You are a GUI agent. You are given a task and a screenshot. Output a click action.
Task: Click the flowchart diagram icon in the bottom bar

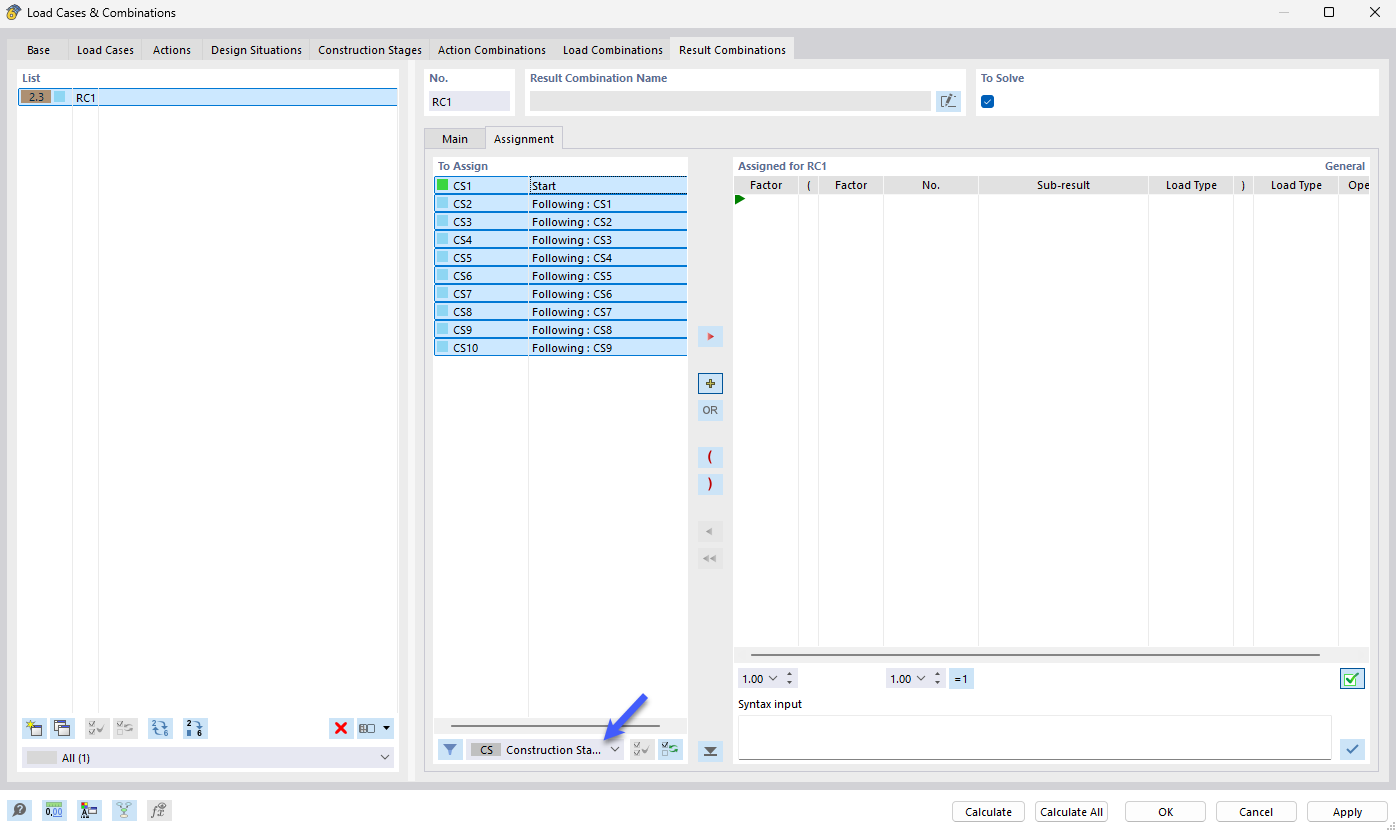124,811
